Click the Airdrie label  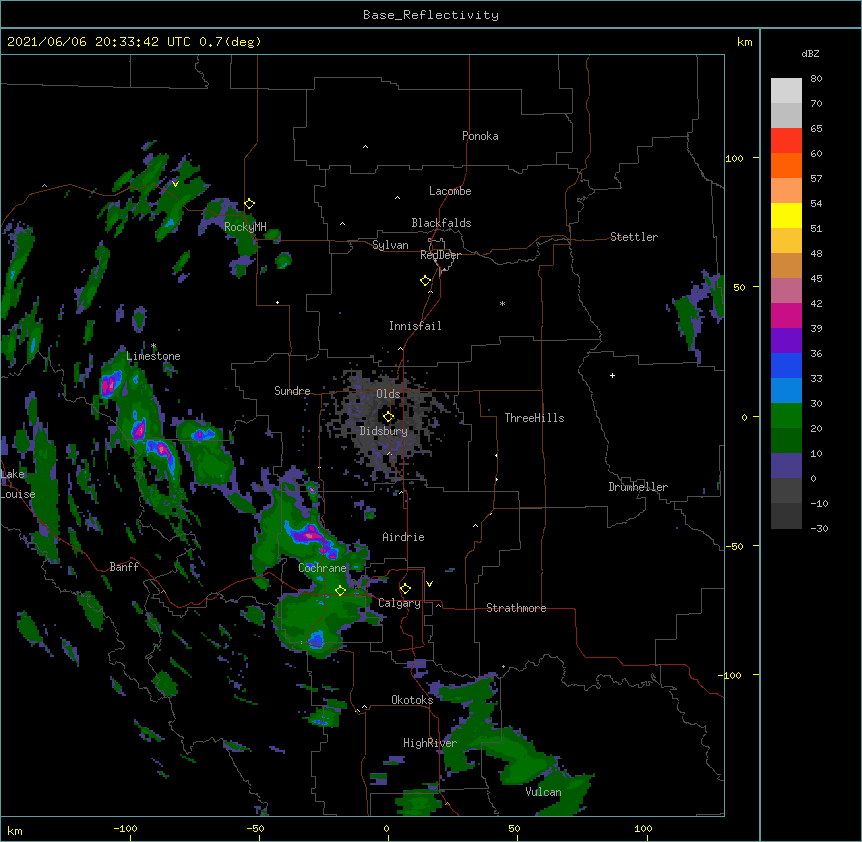tap(403, 537)
